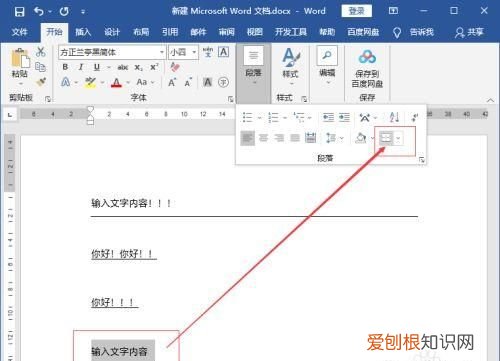Open the 文件 File menu
The height and width of the screenshot is (361, 500).
[x=19, y=32]
